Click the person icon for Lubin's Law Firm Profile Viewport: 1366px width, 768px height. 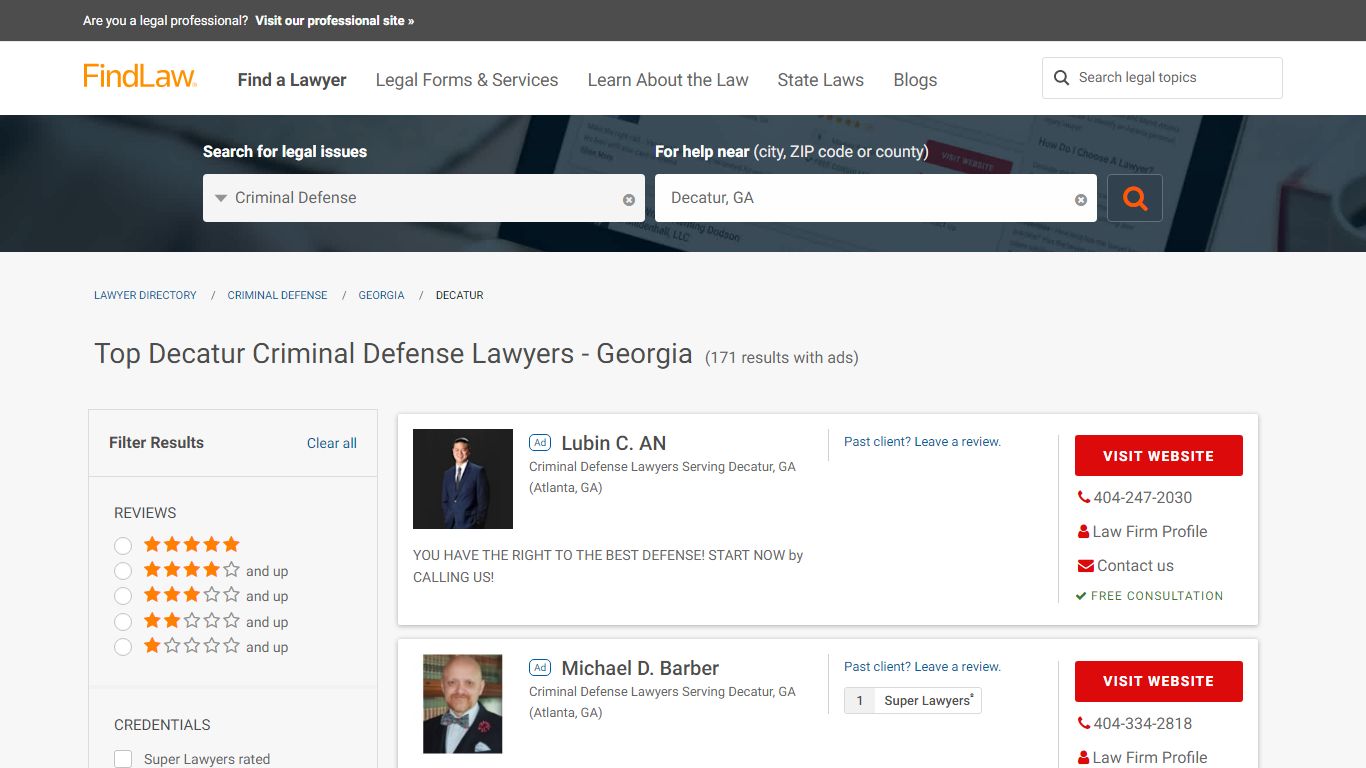tap(1083, 531)
